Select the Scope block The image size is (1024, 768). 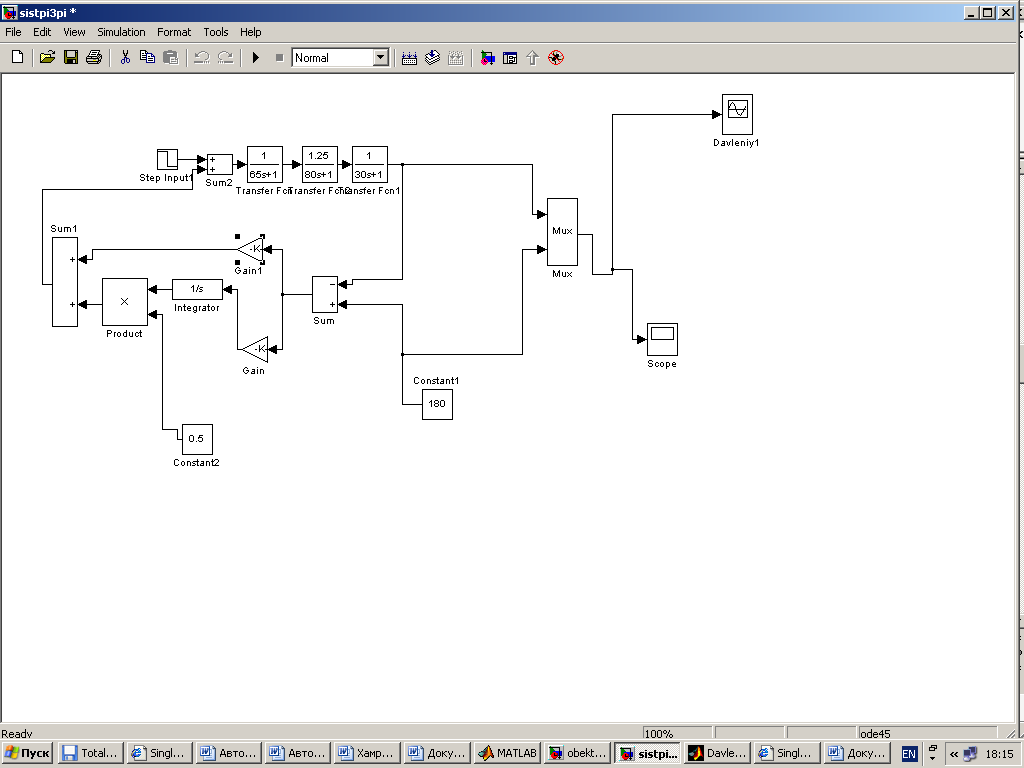[x=662, y=340]
